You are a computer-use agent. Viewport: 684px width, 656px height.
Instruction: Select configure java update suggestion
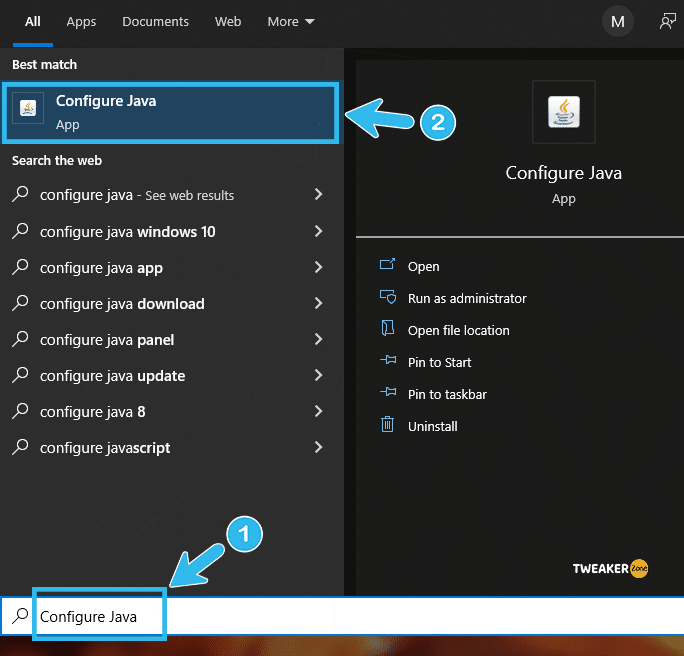pos(171,375)
